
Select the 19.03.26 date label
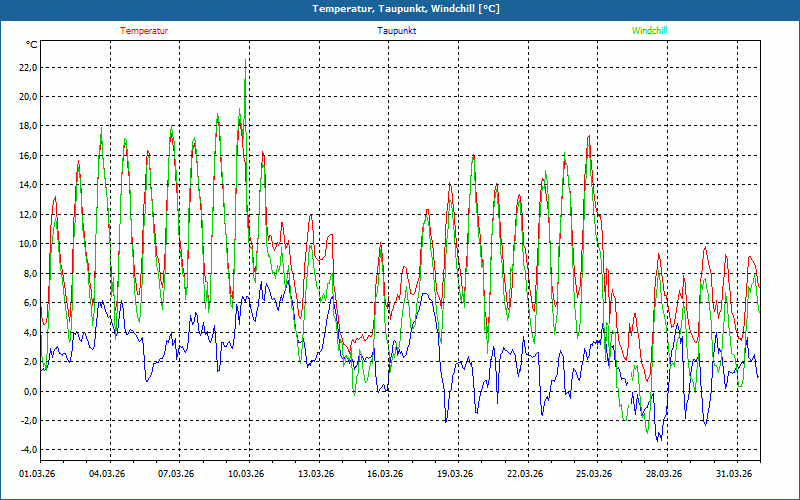454,474
